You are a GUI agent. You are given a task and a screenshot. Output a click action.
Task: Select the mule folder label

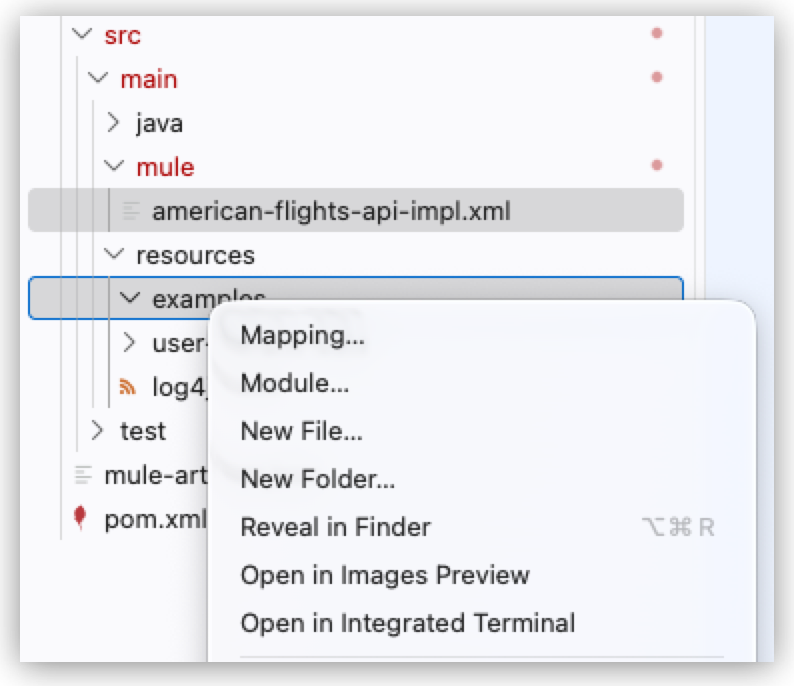click(166, 167)
